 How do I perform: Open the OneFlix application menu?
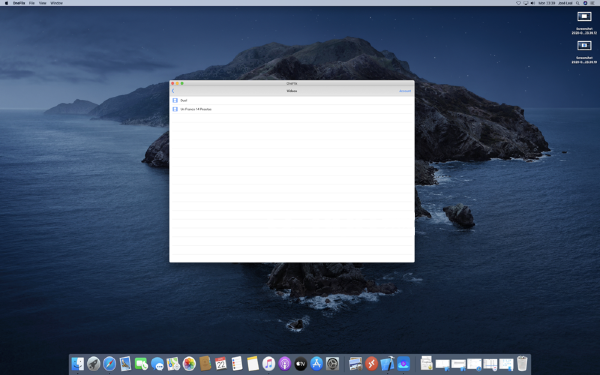pyautogui.click(x=19, y=3)
